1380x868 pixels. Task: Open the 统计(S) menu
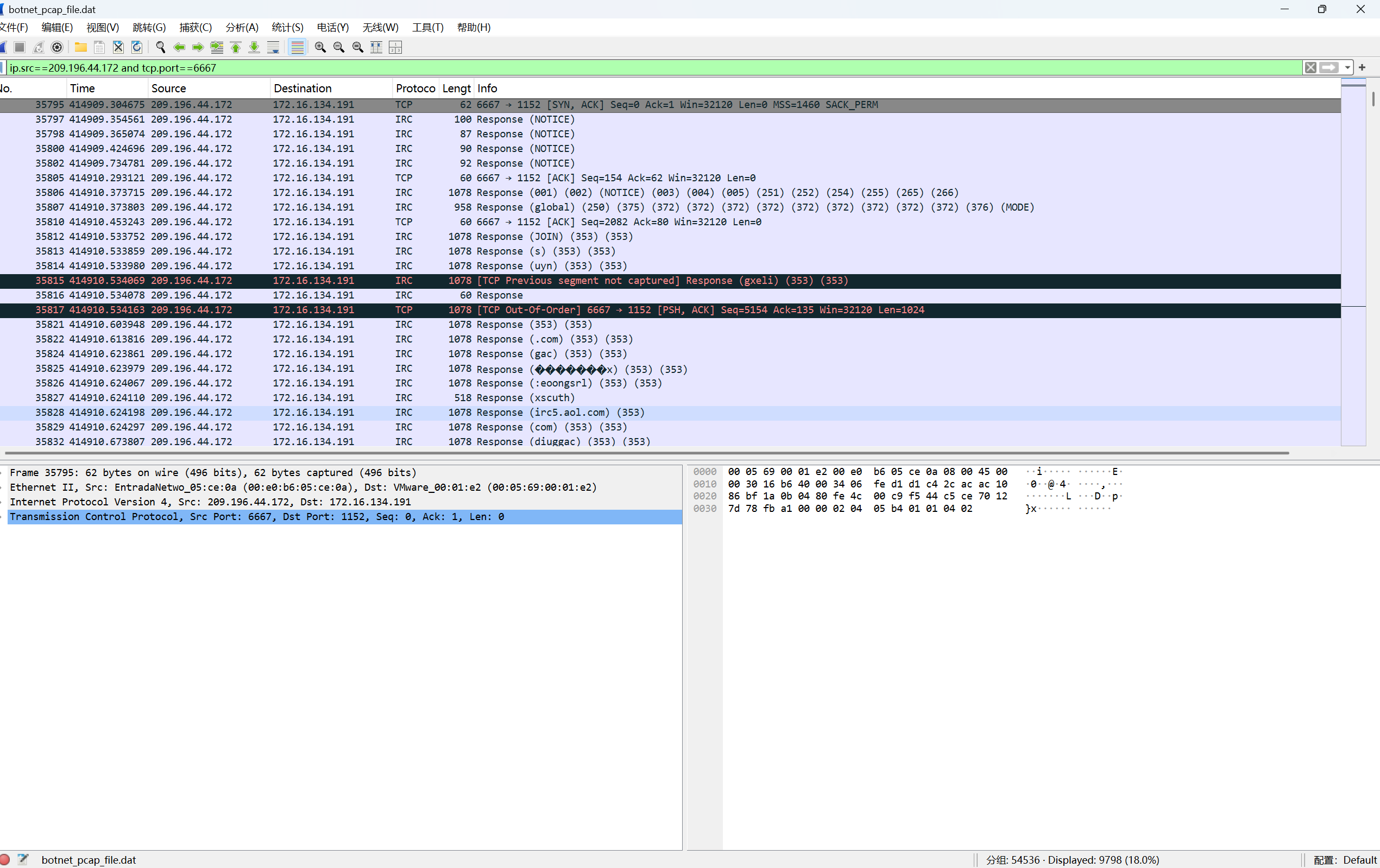pos(287,28)
